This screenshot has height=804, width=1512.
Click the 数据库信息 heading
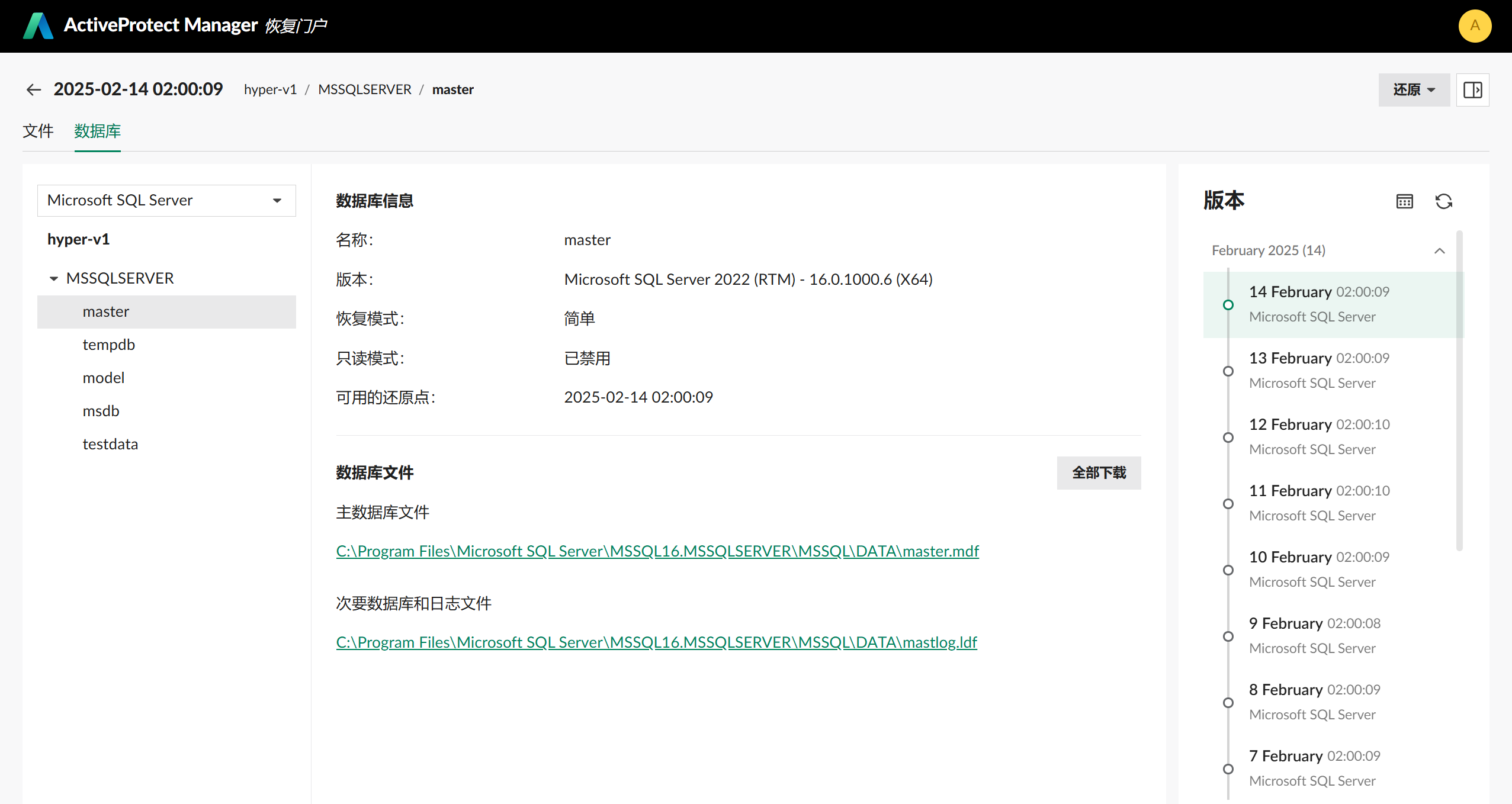click(x=374, y=201)
